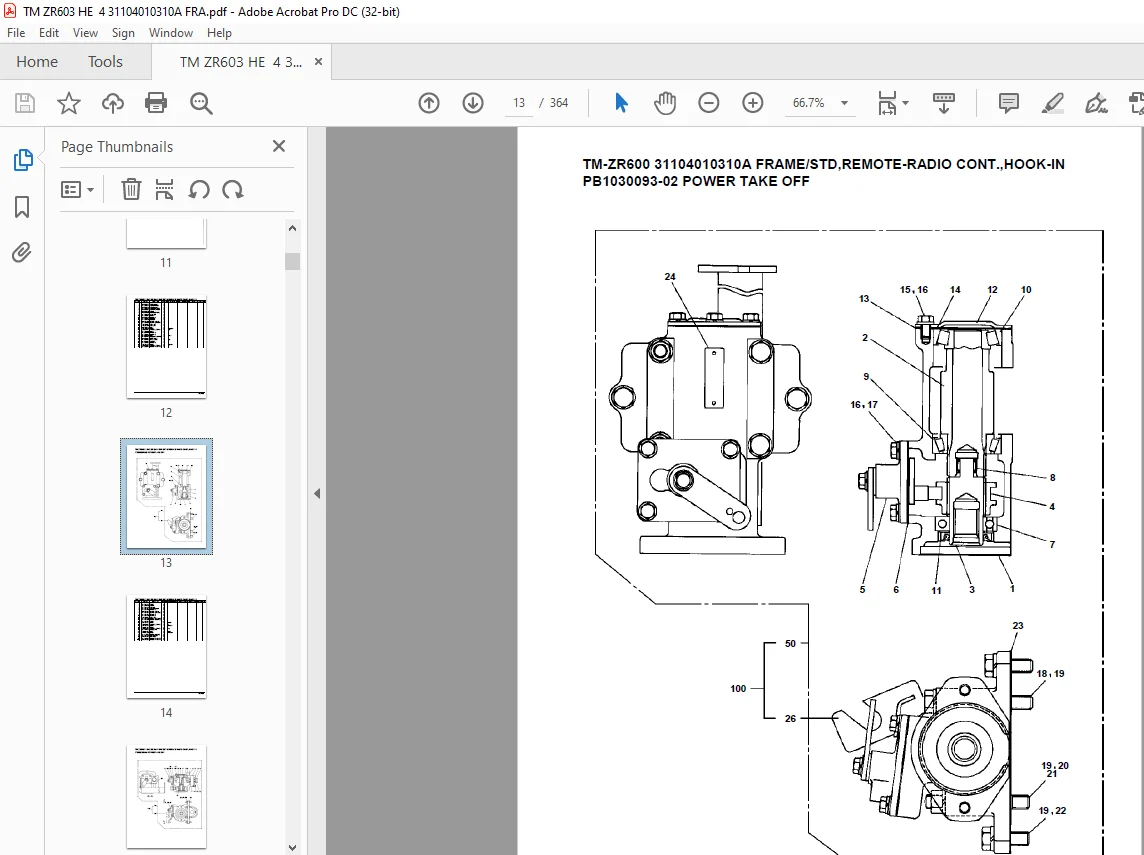Open the Edit menu

pyautogui.click(x=49, y=33)
